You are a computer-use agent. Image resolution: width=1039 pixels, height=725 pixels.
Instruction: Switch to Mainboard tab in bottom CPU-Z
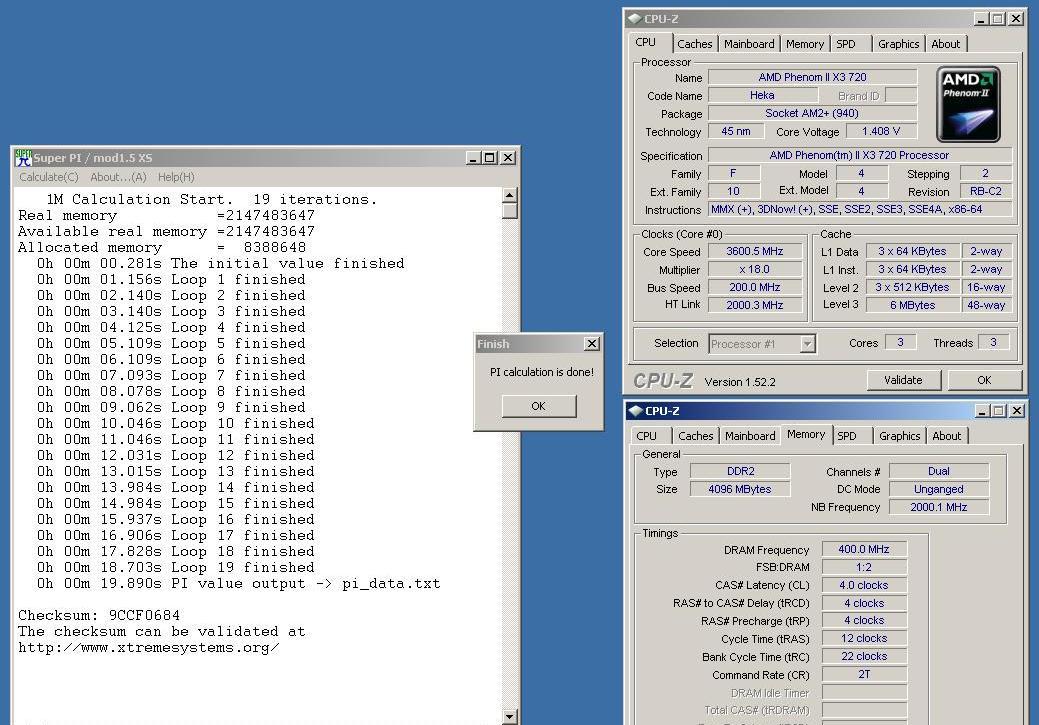(750, 436)
